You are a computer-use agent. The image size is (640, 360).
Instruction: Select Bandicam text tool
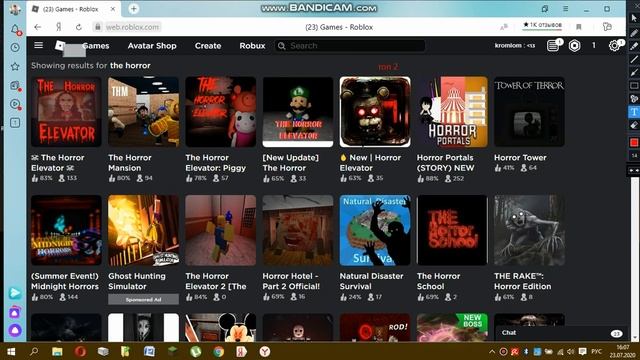pos(634,112)
